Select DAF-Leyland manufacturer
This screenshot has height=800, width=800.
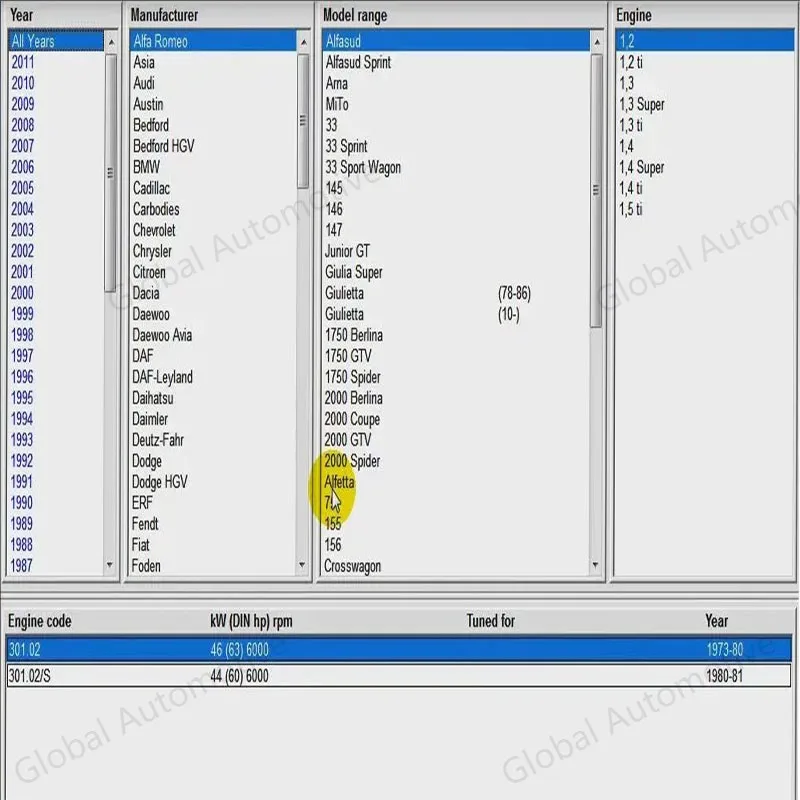[162, 377]
